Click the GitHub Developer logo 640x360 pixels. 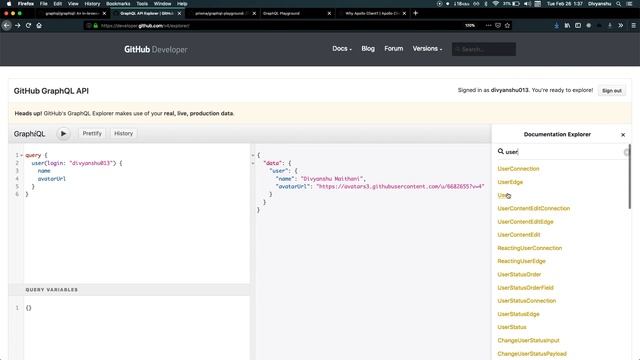tap(156, 49)
